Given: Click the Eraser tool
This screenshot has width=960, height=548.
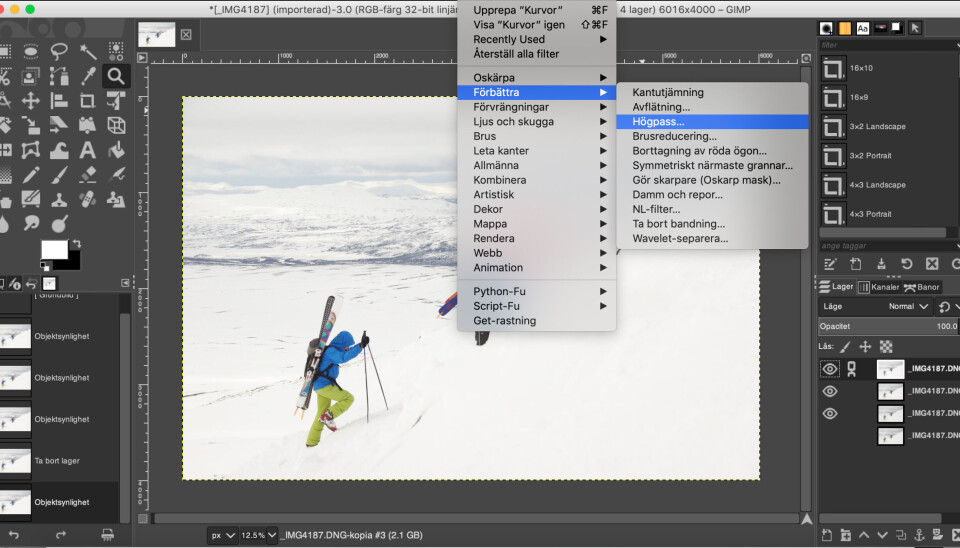Looking at the screenshot, I should click(88, 175).
